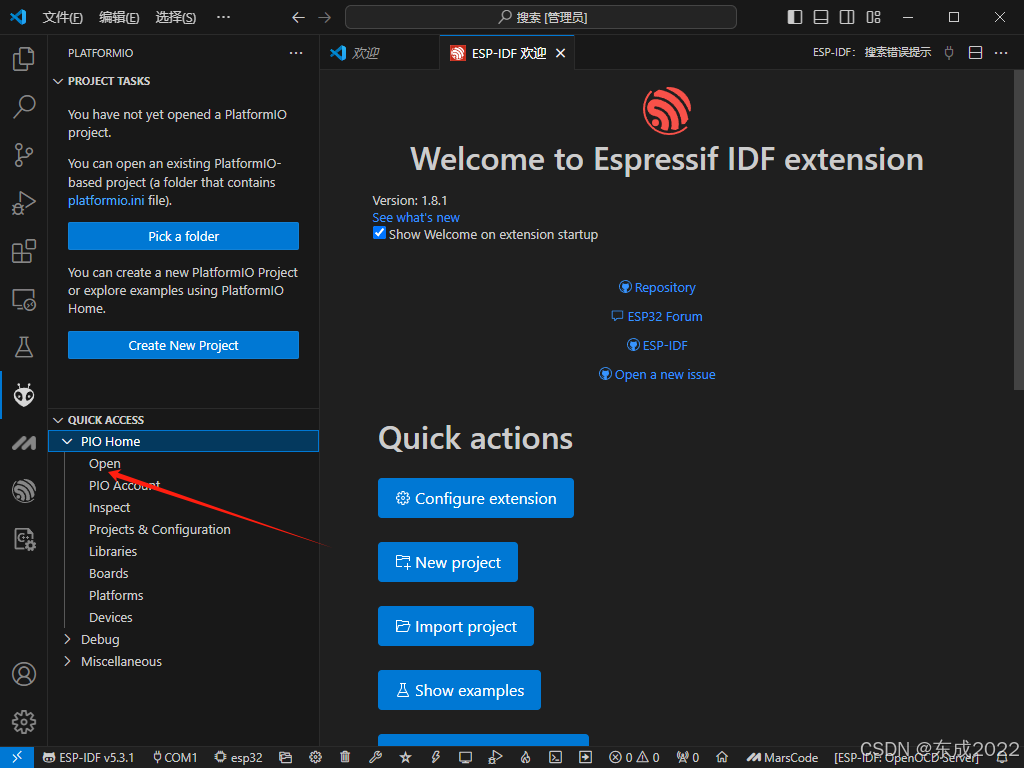Open the MarsCode sidebar icon
The height and width of the screenshot is (768, 1024).
(x=24, y=443)
